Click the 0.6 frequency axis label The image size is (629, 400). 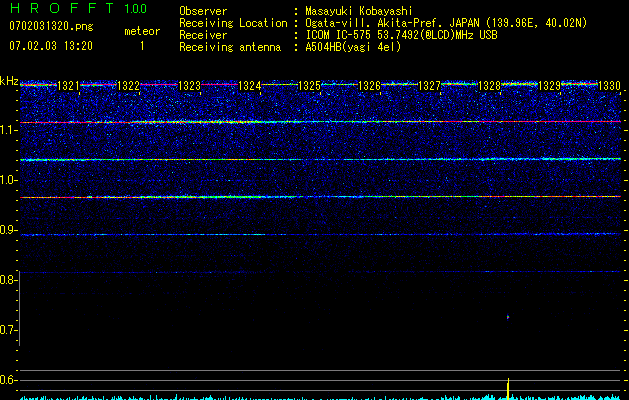(9, 380)
